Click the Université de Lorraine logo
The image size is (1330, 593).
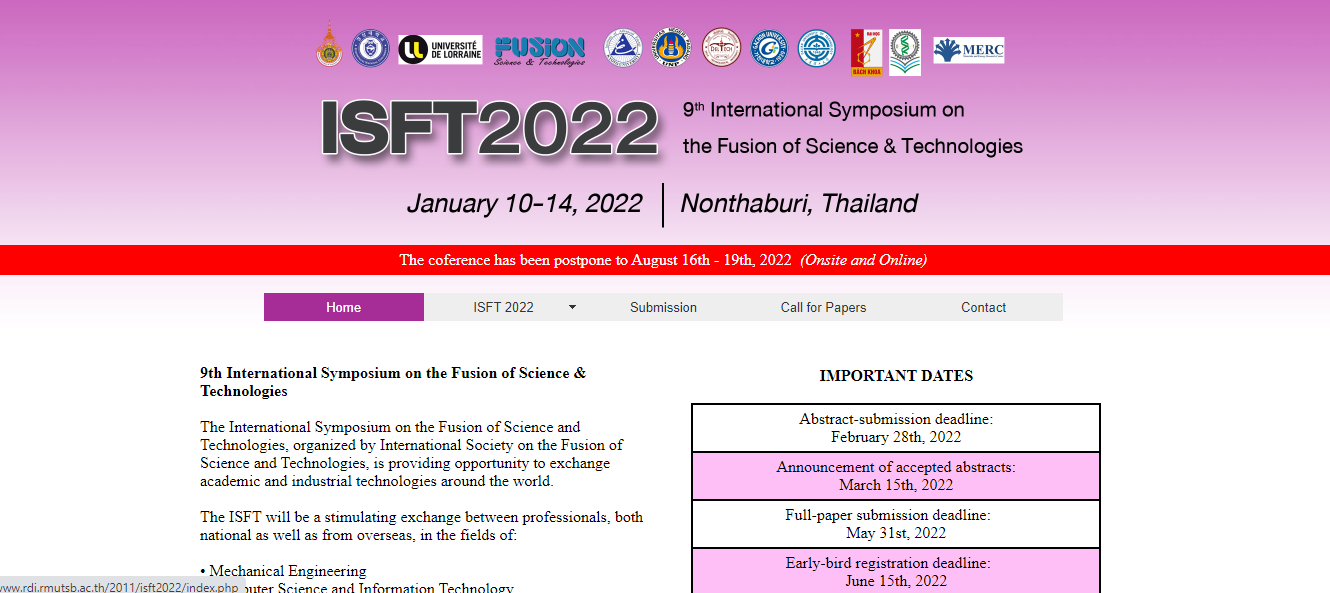tap(441, 49)
